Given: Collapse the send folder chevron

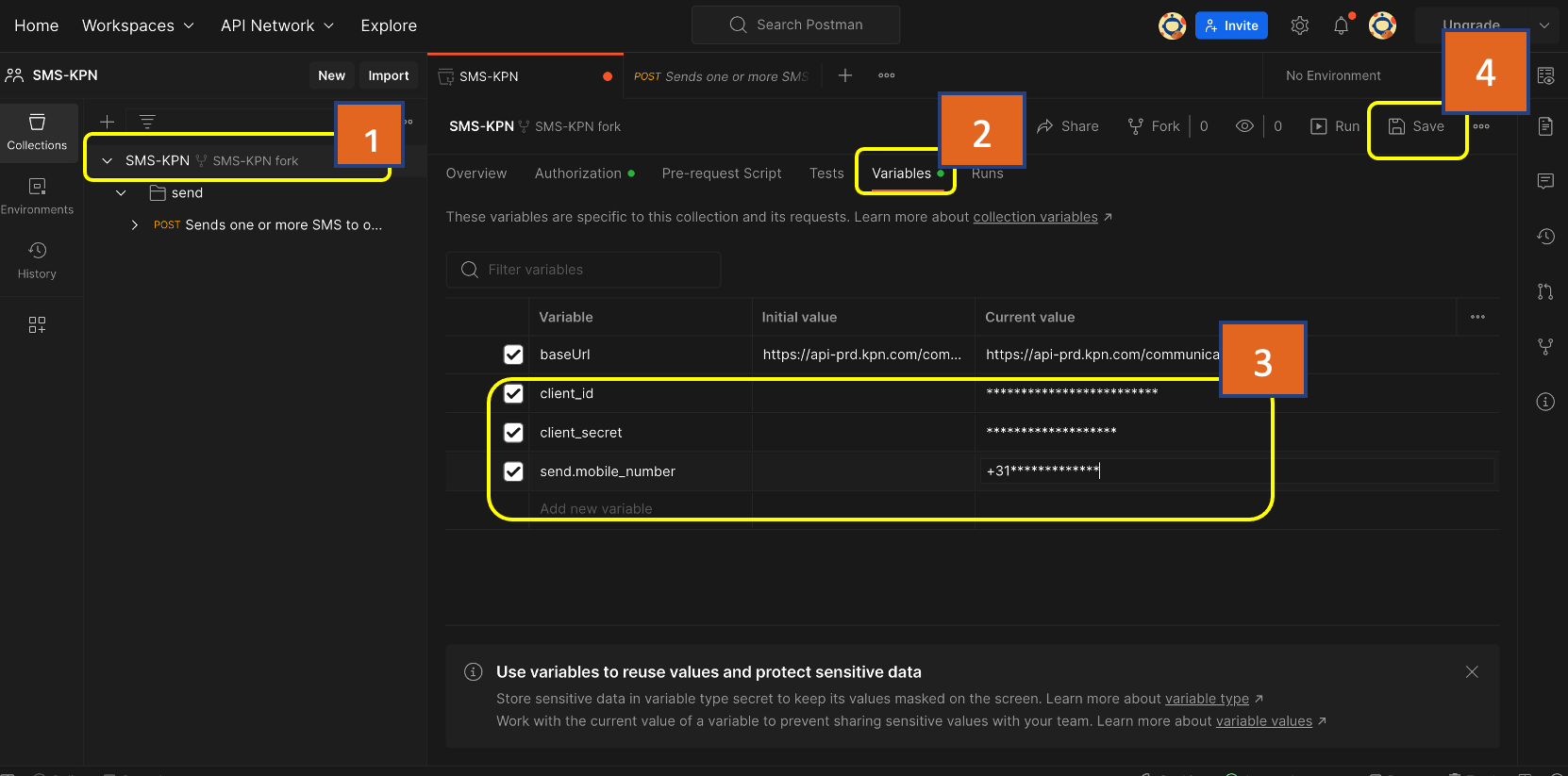Looking at the screenshot, I should (x=121, y=193).
